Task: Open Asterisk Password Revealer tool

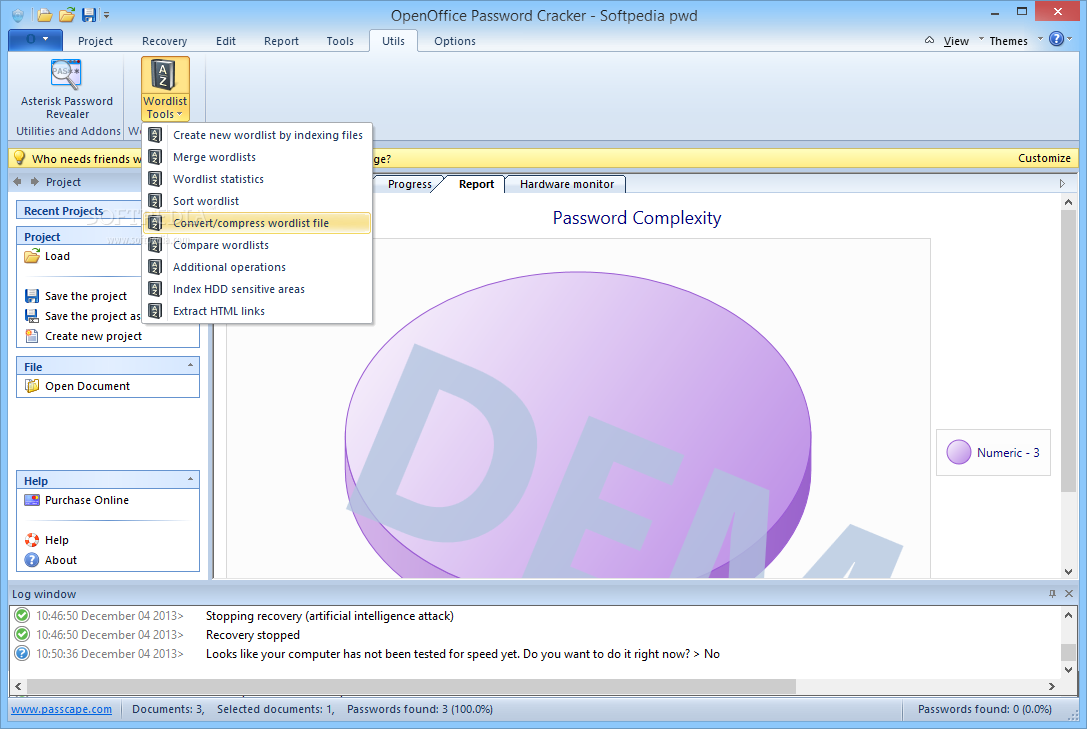Action: [67, 89]
